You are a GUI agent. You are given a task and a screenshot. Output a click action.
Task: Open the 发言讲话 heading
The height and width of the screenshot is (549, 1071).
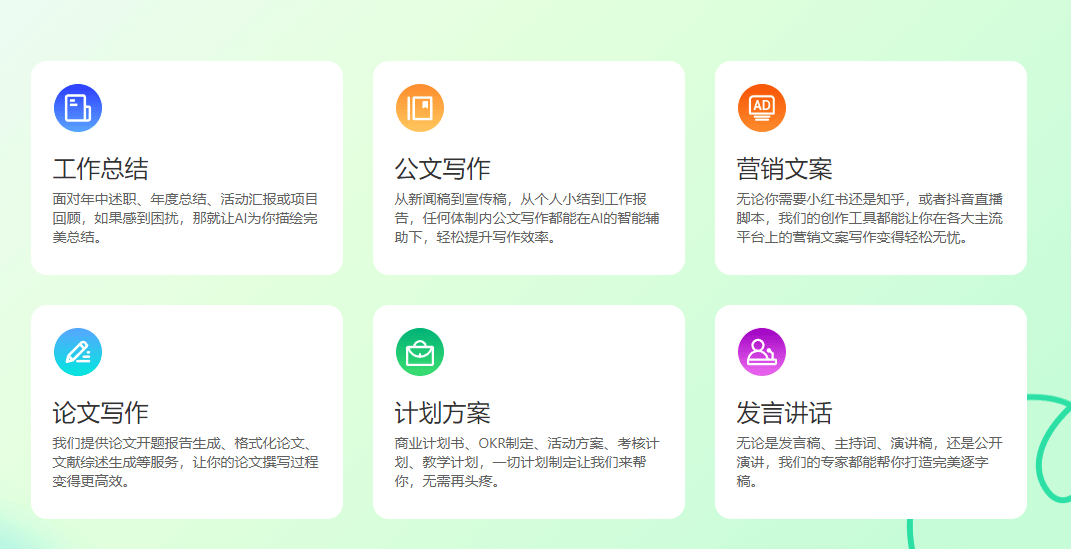[x=784, y=412]
